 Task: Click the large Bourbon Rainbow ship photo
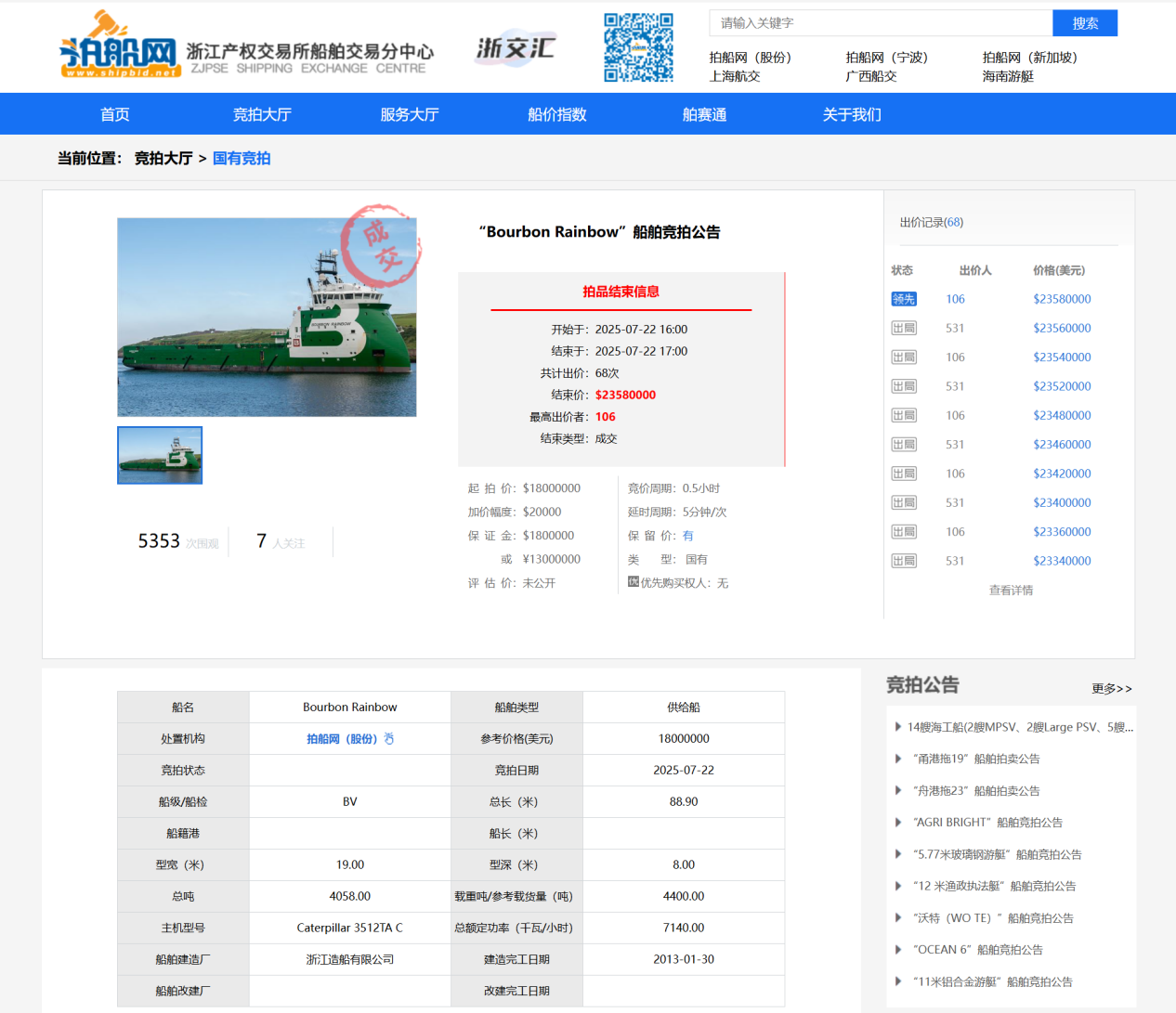(x=267, y=318)
